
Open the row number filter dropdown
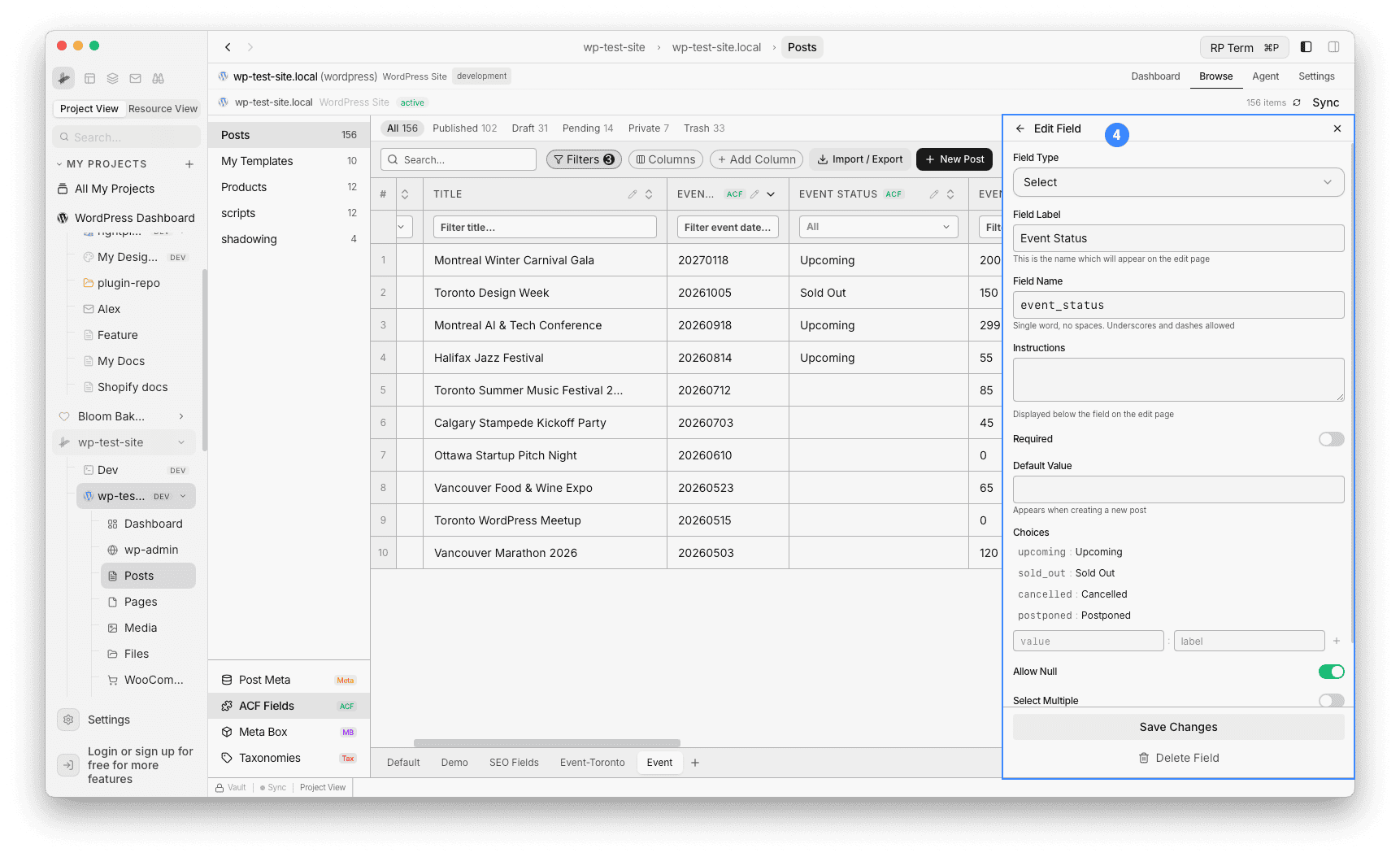(x=404, y=227)
